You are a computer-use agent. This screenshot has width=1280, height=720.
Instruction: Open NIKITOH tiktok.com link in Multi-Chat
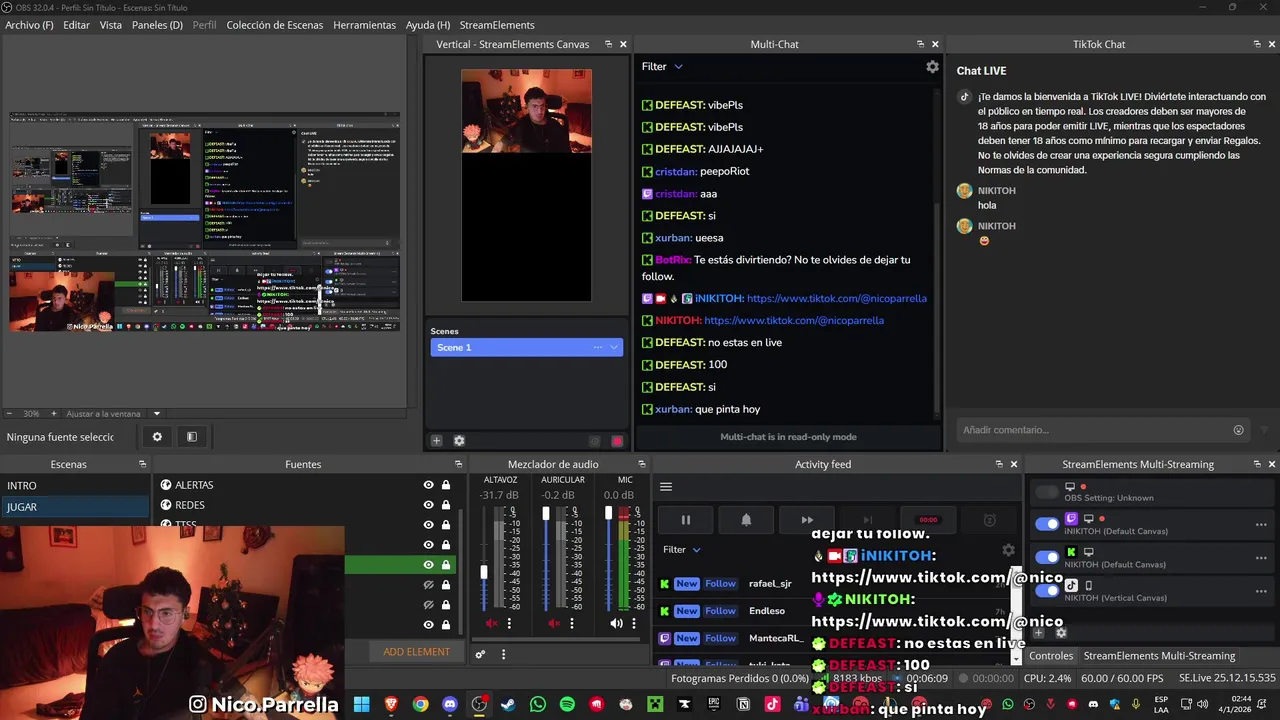(794, 320)
